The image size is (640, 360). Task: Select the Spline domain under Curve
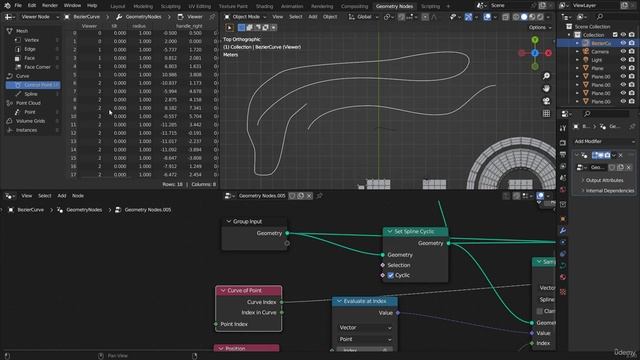[x=31, y=94]
